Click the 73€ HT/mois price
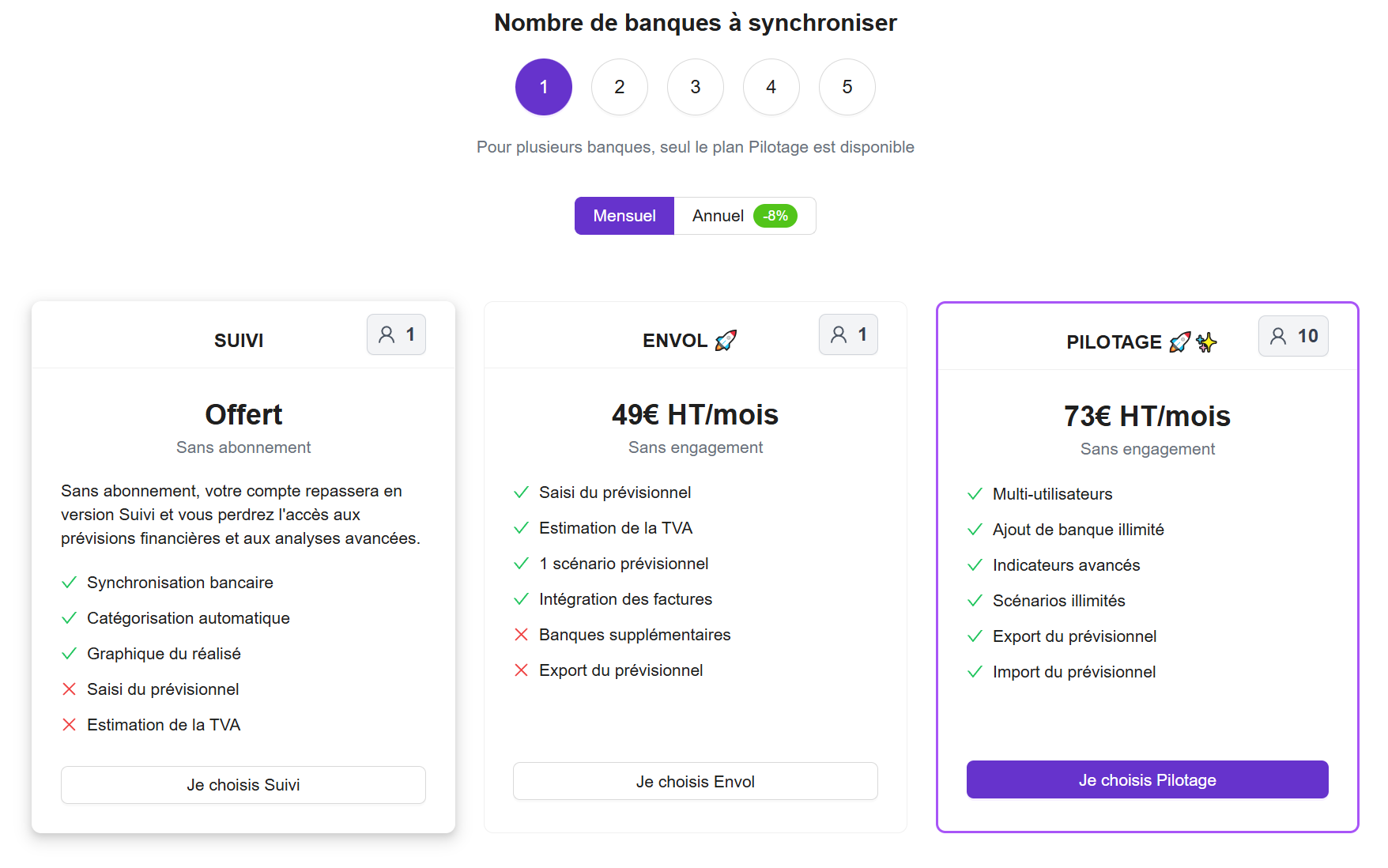Screen dimensions: 1388x868 coord(1148,416)
